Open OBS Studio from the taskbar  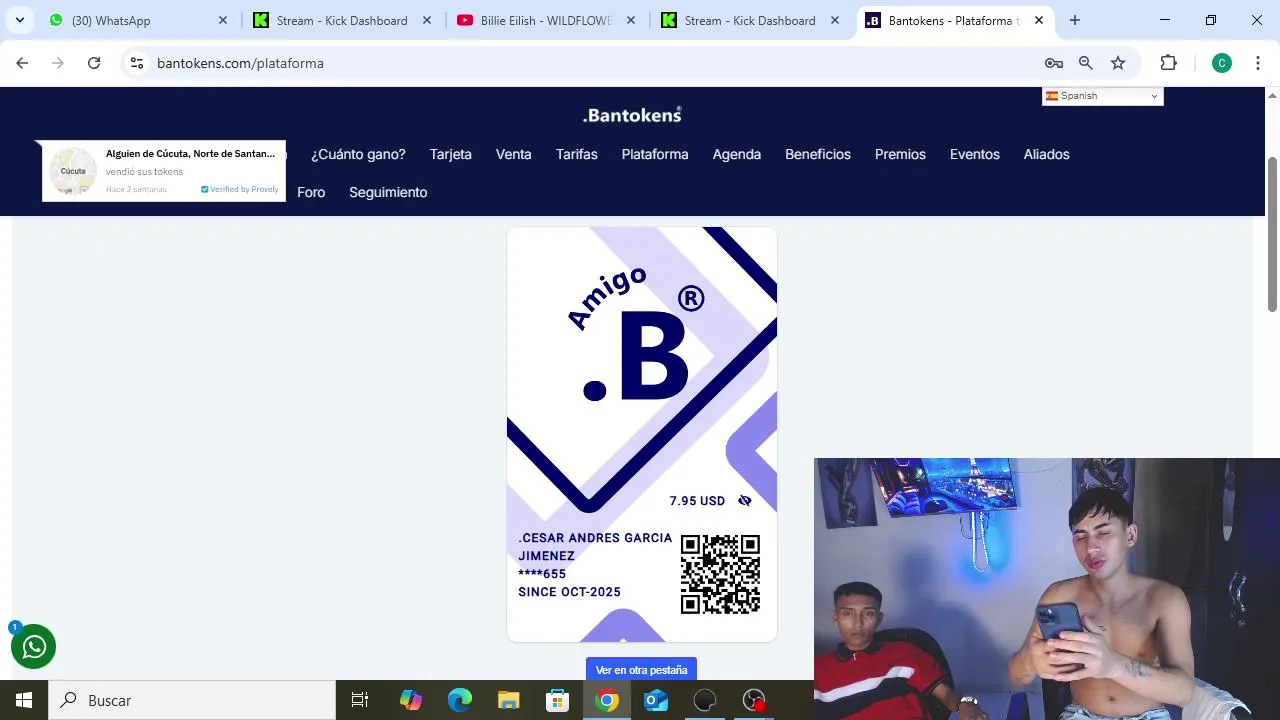coord(704,700)
